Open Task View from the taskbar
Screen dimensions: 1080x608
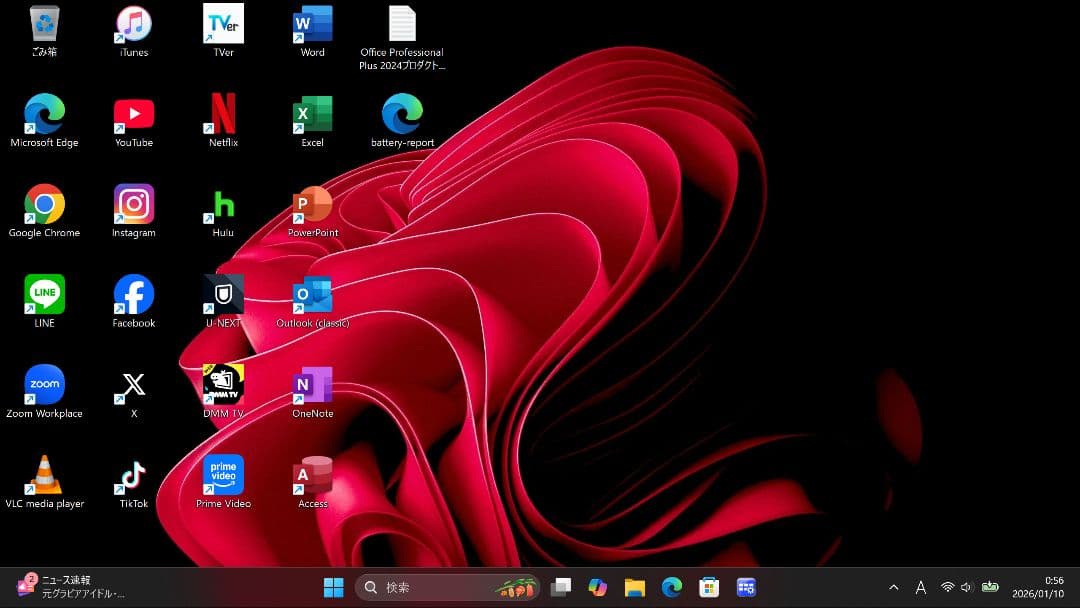(x=561, y=587)
